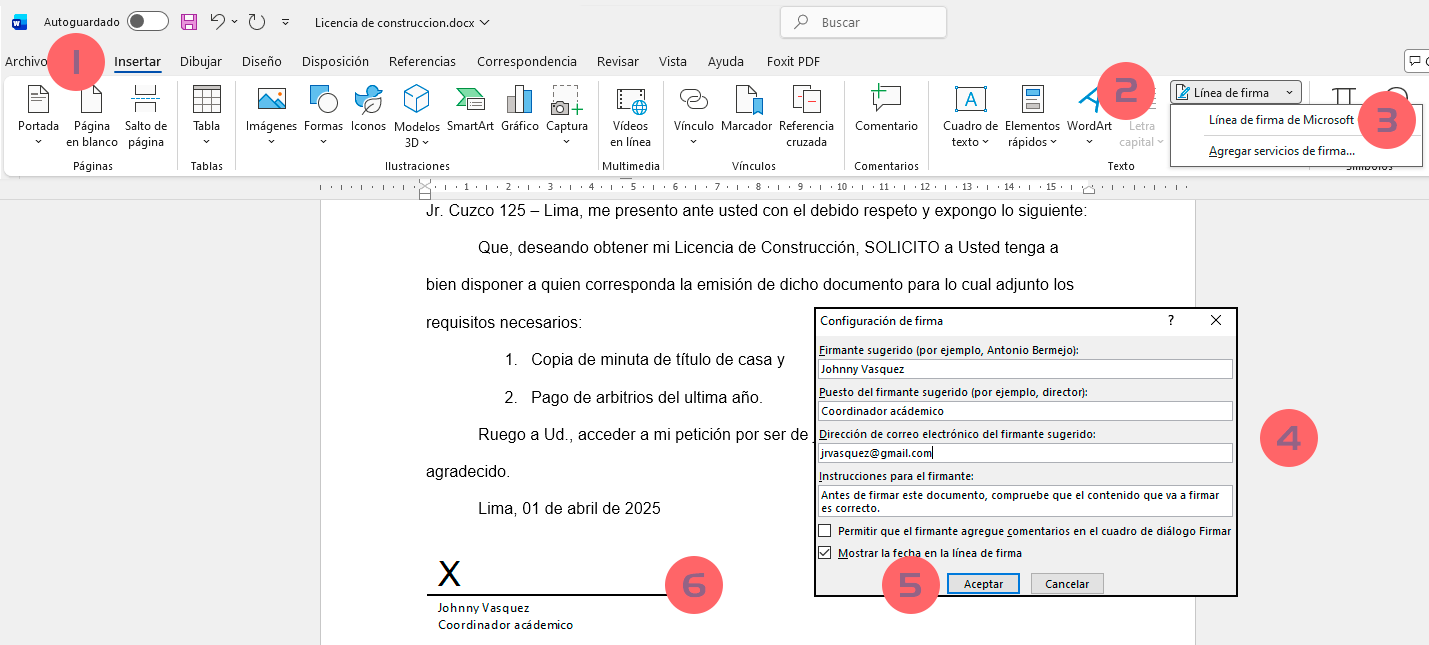Click the Redo icon
Image resolution: width=1429 pixels, height=645 pixels.
pos(257,21)
